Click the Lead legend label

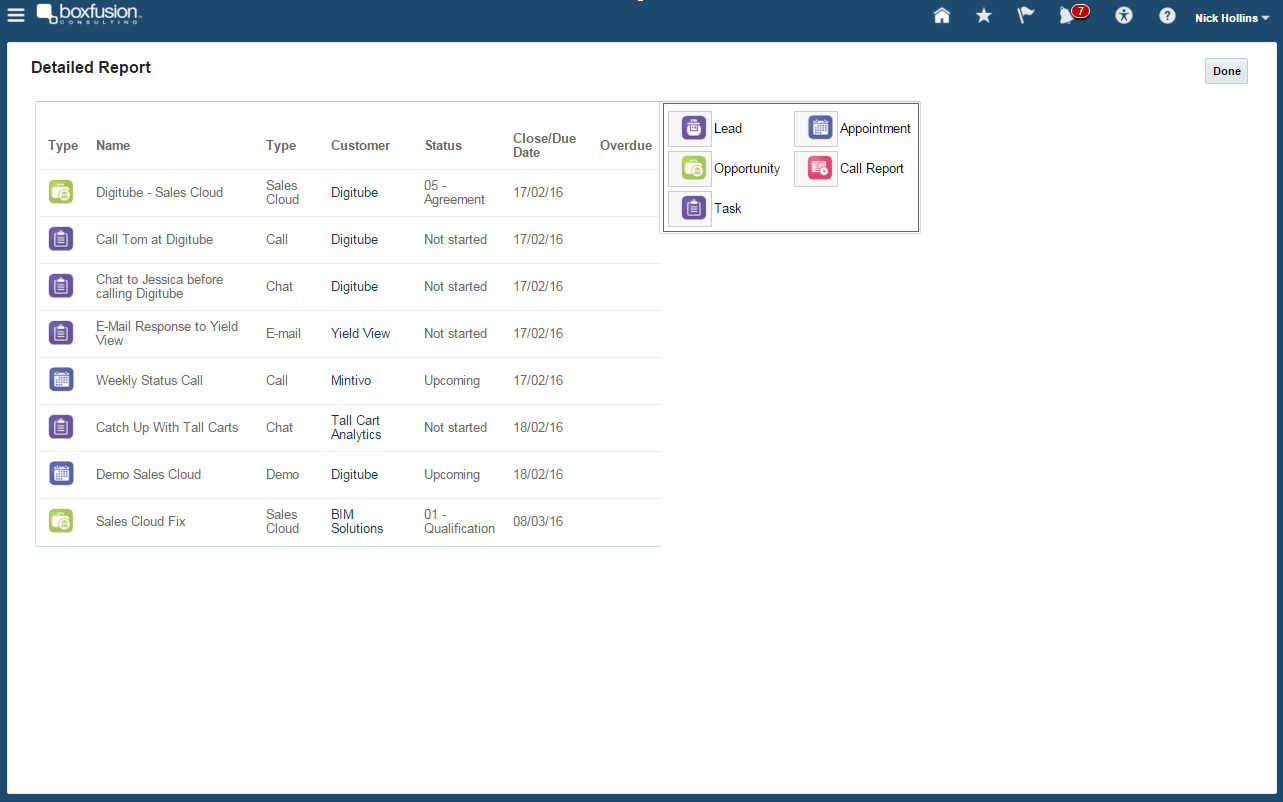(728, 128)
